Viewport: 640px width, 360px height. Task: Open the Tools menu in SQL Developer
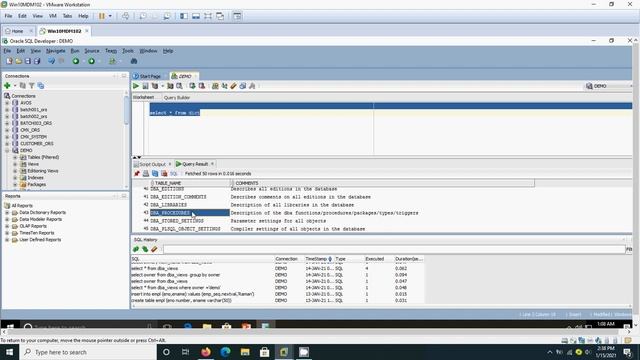[128, 51]
